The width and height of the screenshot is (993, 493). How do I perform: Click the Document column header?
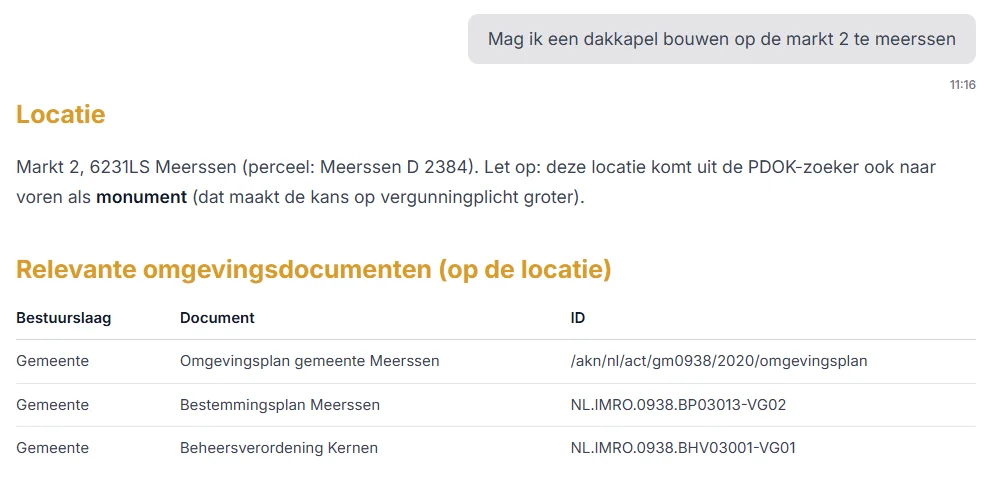tap(217, 318)
